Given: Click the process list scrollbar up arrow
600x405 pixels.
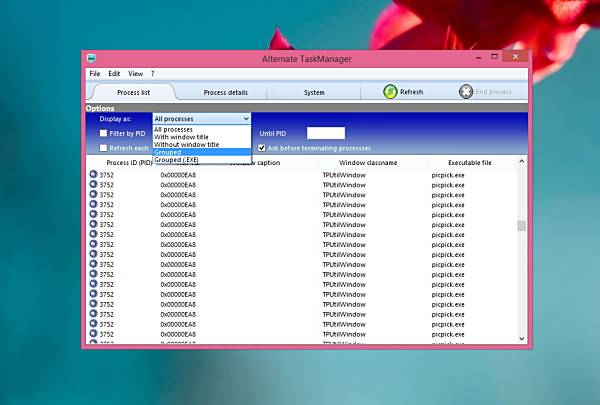Looking at the screenshot, I should click(x=522, y=162).
